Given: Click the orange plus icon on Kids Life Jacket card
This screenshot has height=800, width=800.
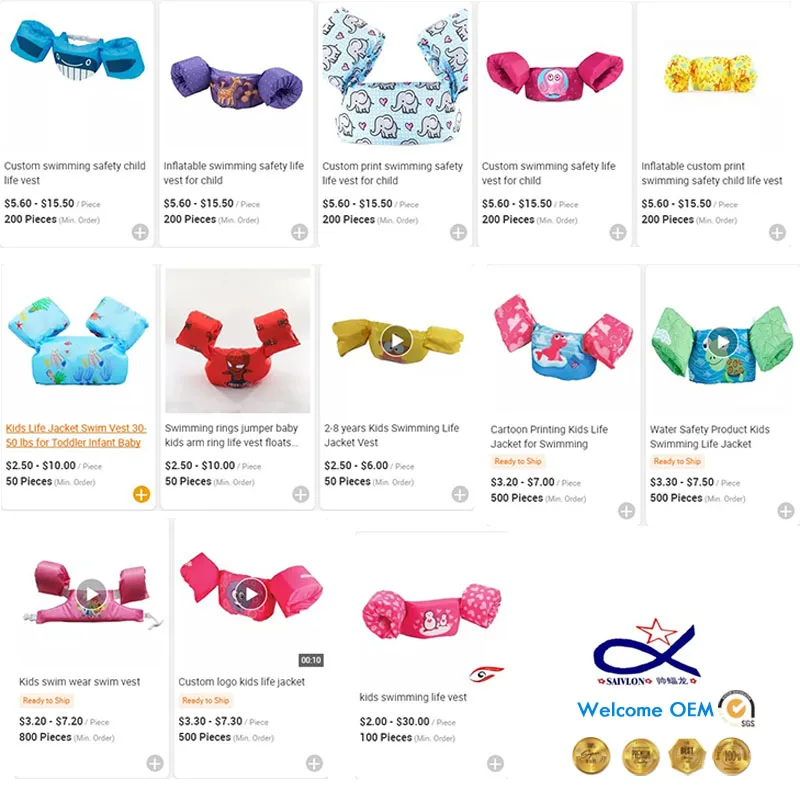Looking at the screenshot, I should [141, 494].
